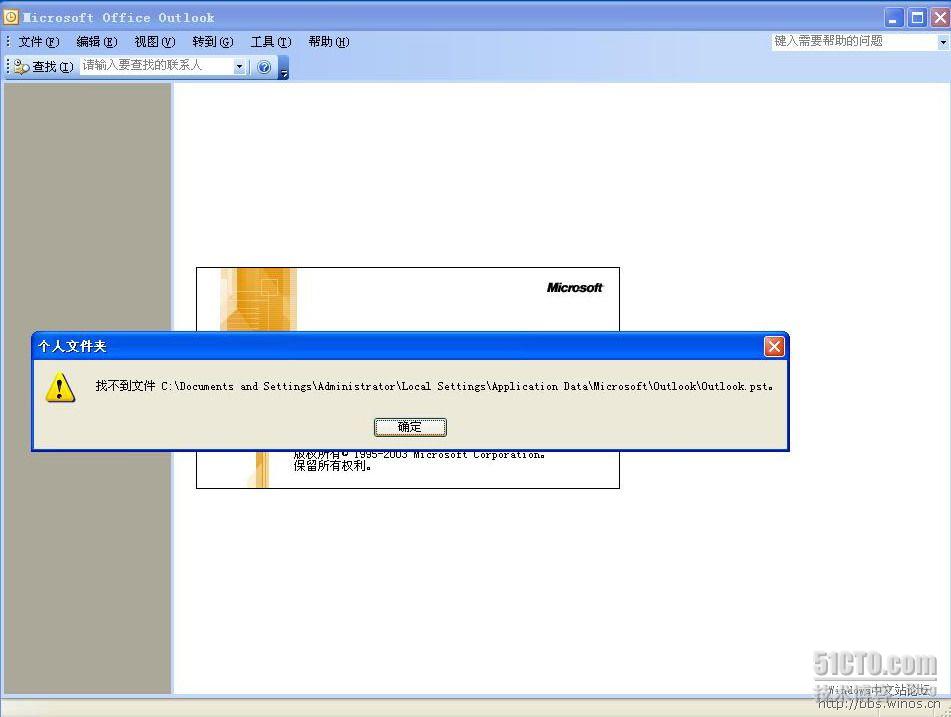
Task: Click the 找不到文件 error message text
Action: [x=434, y=386]
